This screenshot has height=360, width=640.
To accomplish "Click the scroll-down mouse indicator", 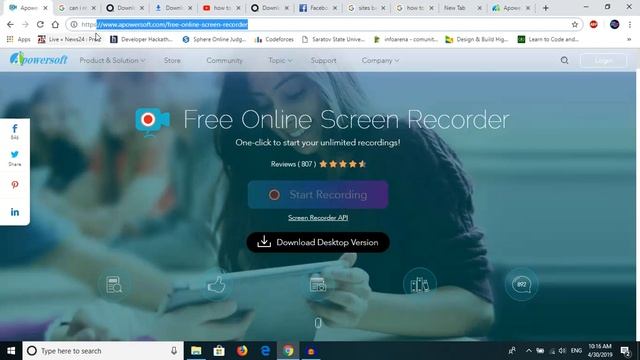I will pyautogui.click(x=318, y=323).
